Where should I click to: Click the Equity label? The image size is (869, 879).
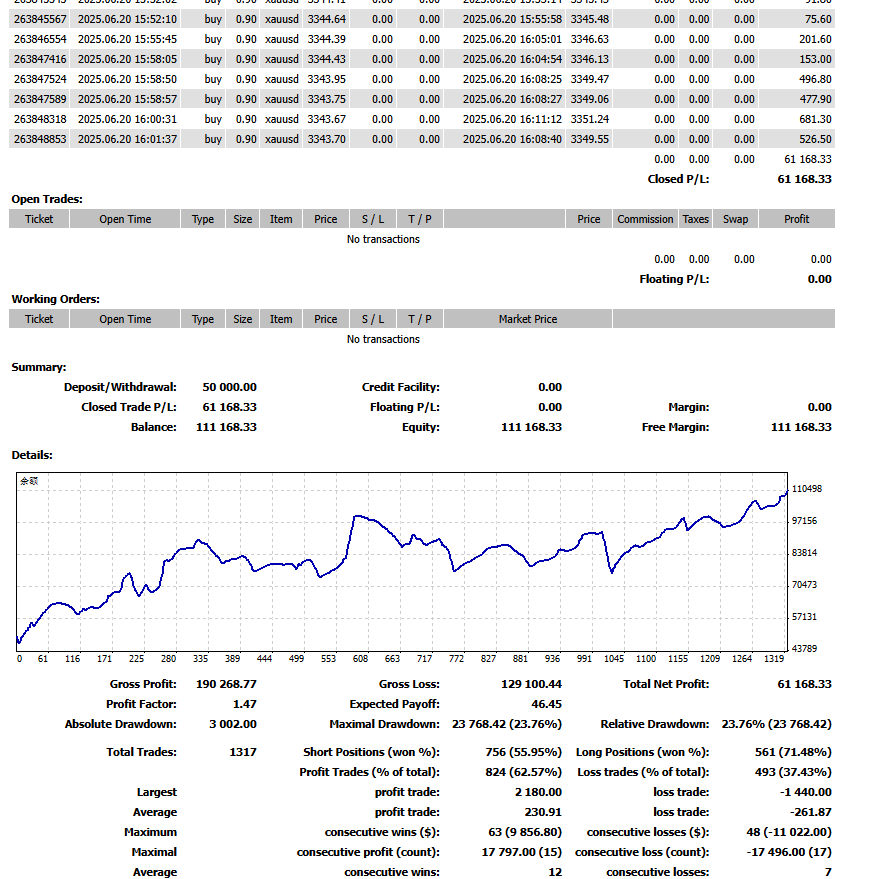tap(420, 427)
